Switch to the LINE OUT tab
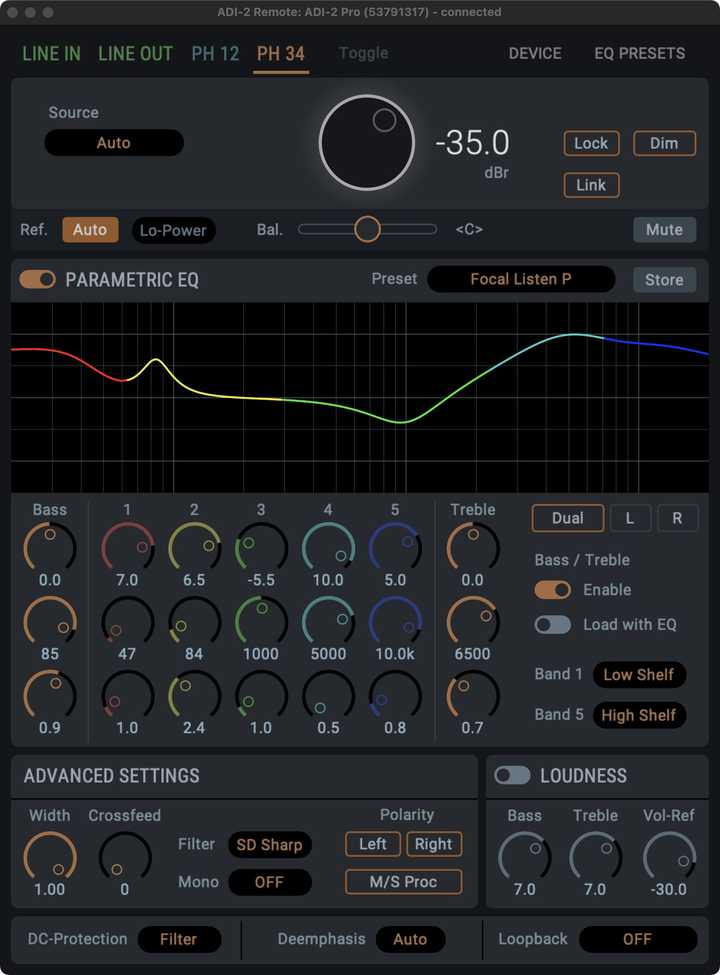 pos(136,53)
